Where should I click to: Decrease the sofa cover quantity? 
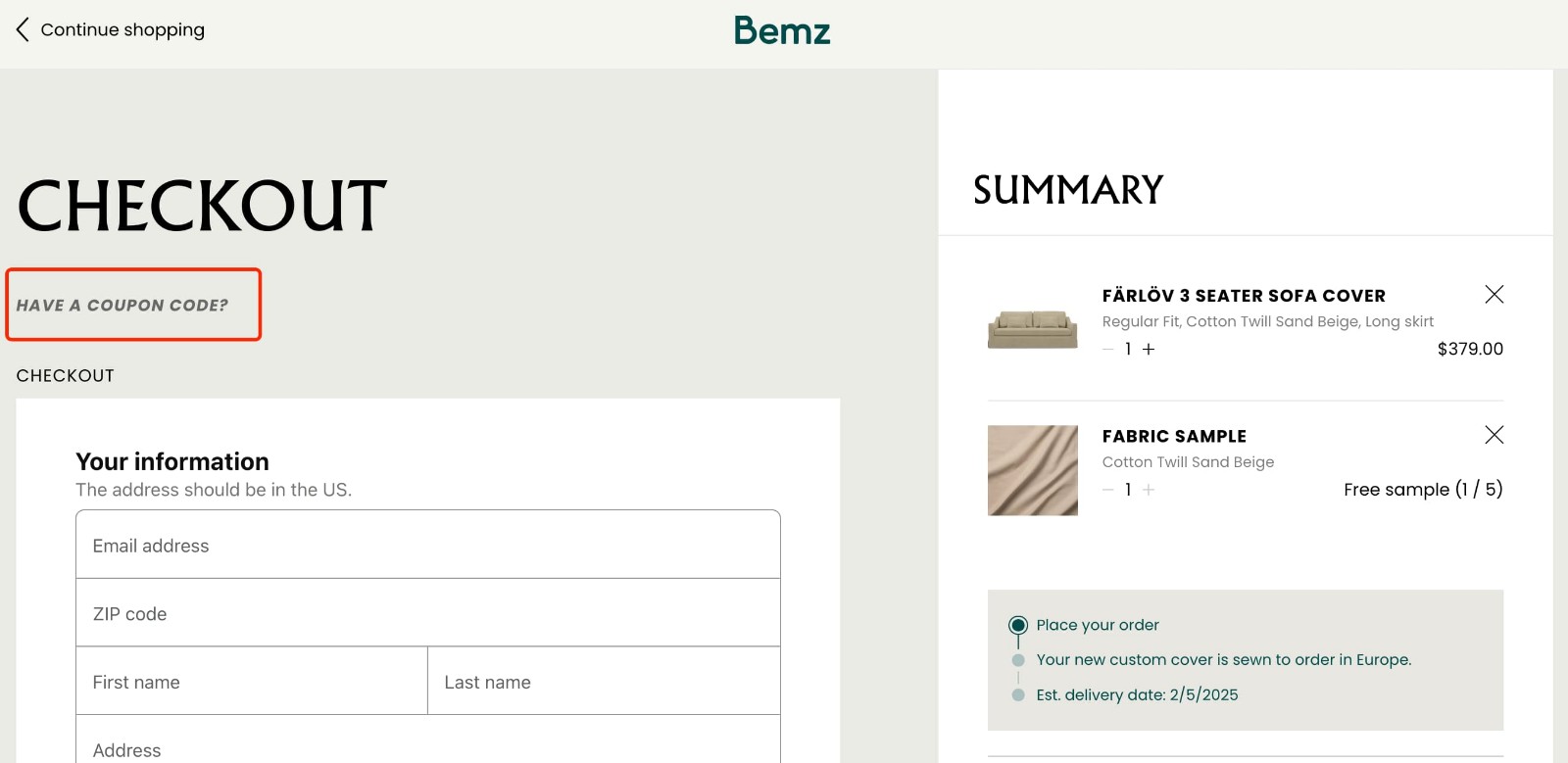point(1107,349)
